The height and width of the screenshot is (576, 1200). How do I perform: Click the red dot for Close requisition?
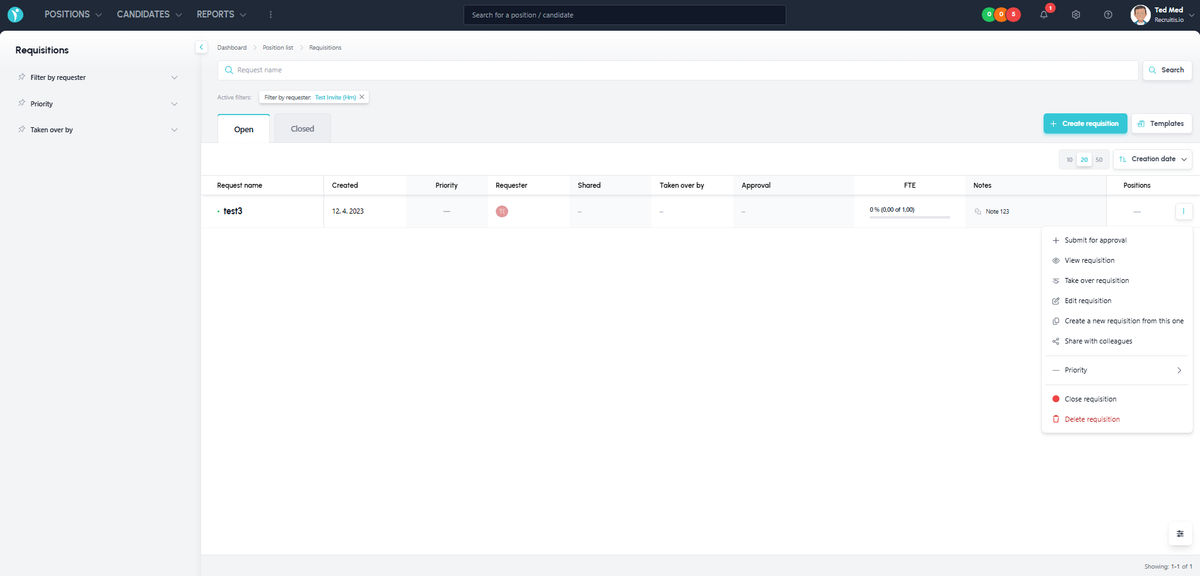coord(1056,399)
